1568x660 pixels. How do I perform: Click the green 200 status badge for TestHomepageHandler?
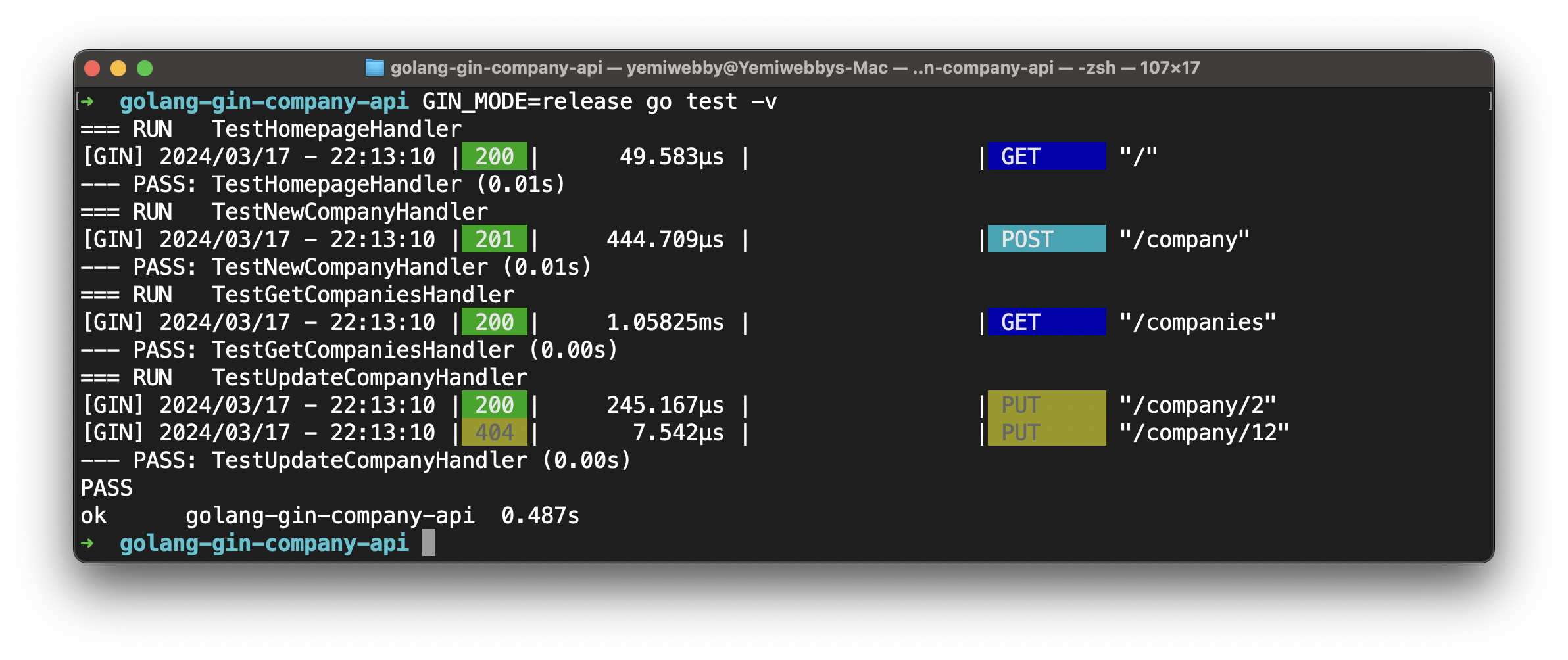493,156
